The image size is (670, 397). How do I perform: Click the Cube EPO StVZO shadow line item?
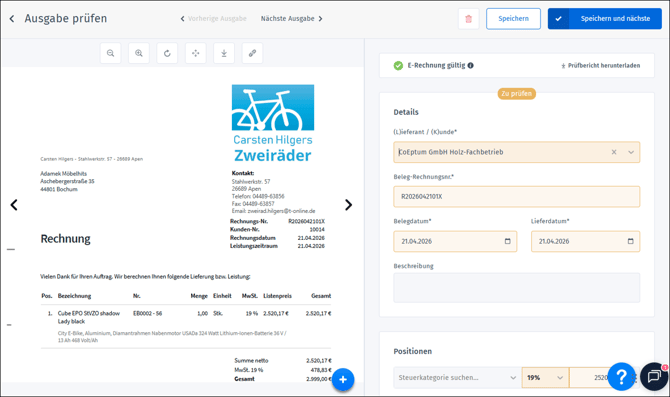[x=89, y=317]
